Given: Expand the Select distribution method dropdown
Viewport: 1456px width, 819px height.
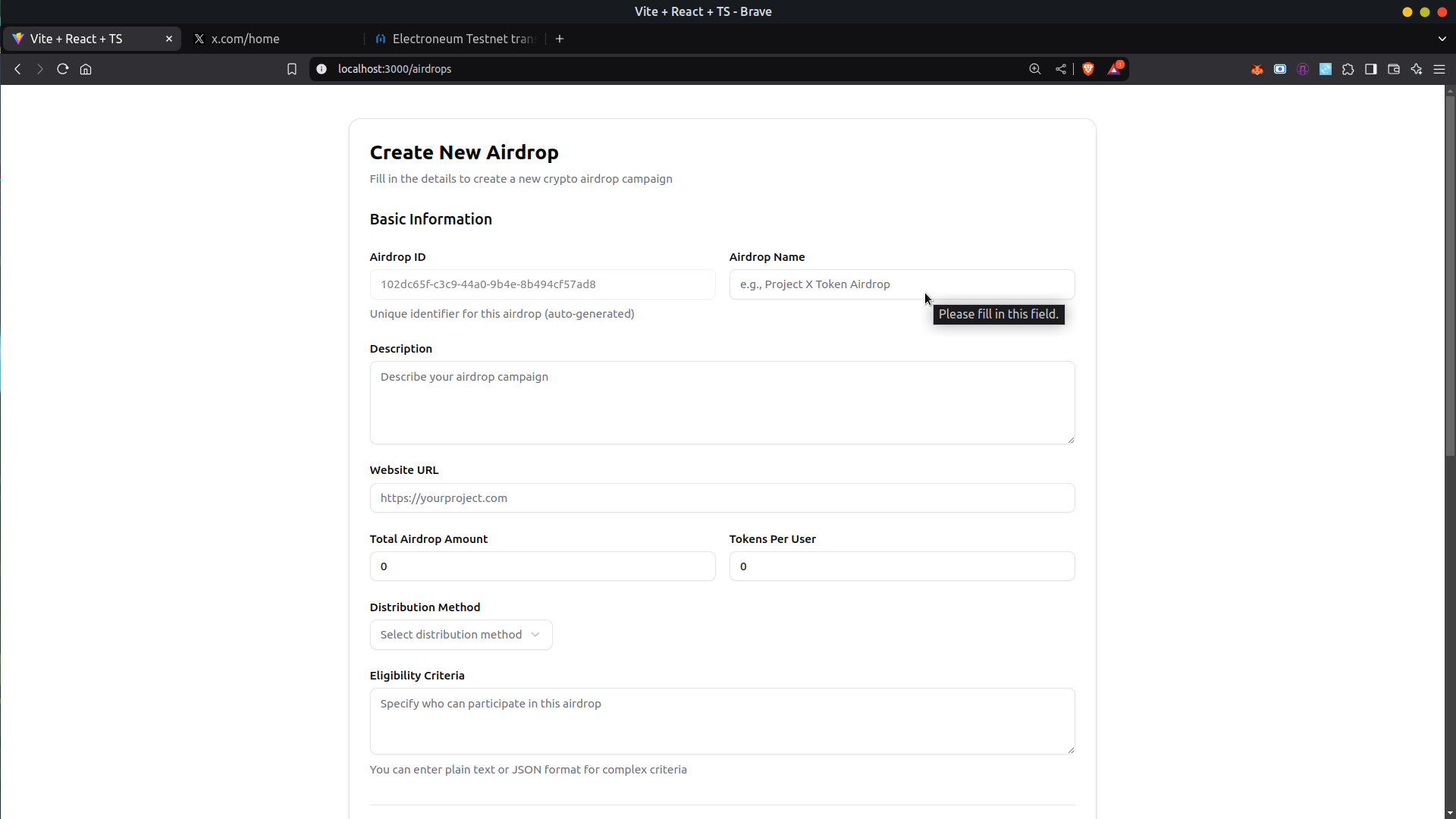Looking at the screenshot, I should point(461,635).
